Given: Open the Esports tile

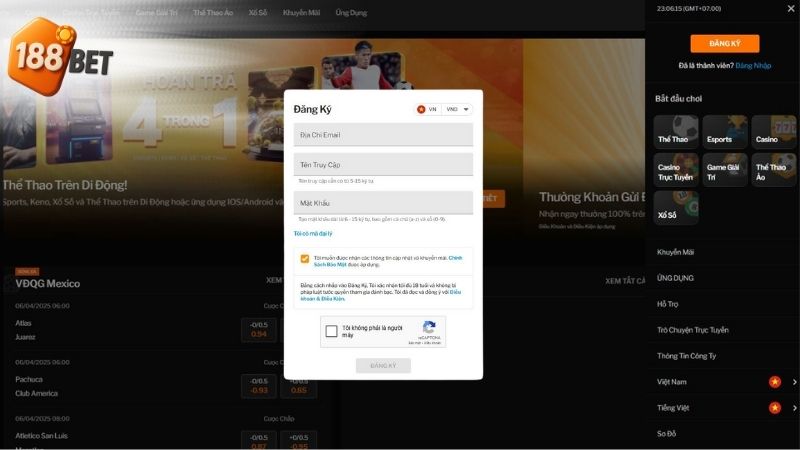Looking at the screenshot, I should click(724, 132).
